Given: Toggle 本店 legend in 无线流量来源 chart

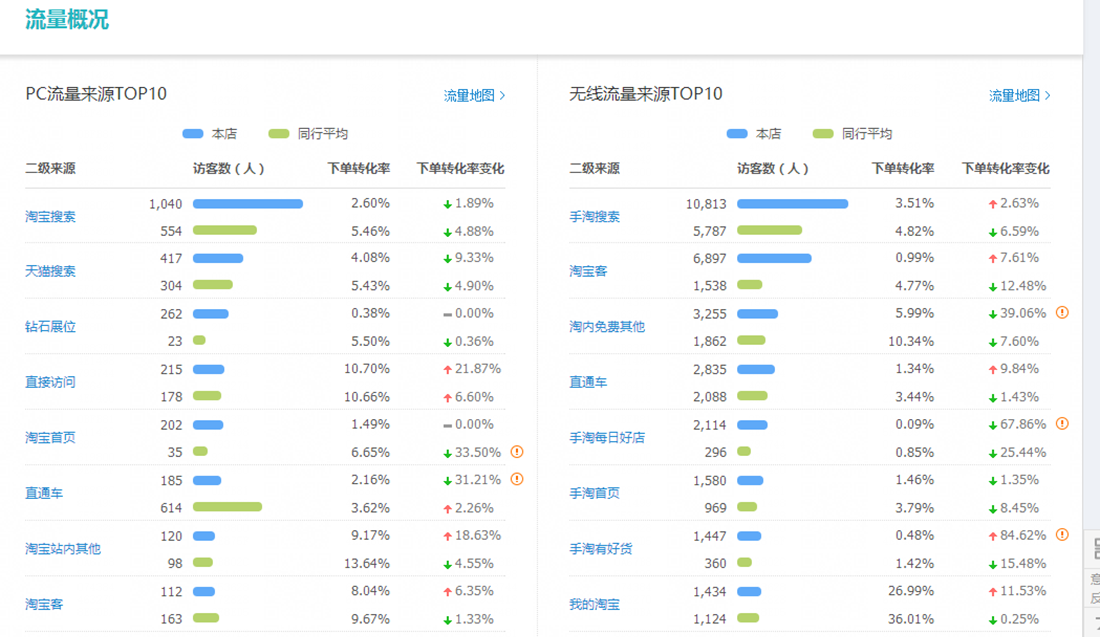Looking at the screenshot, I should (754, 134).
